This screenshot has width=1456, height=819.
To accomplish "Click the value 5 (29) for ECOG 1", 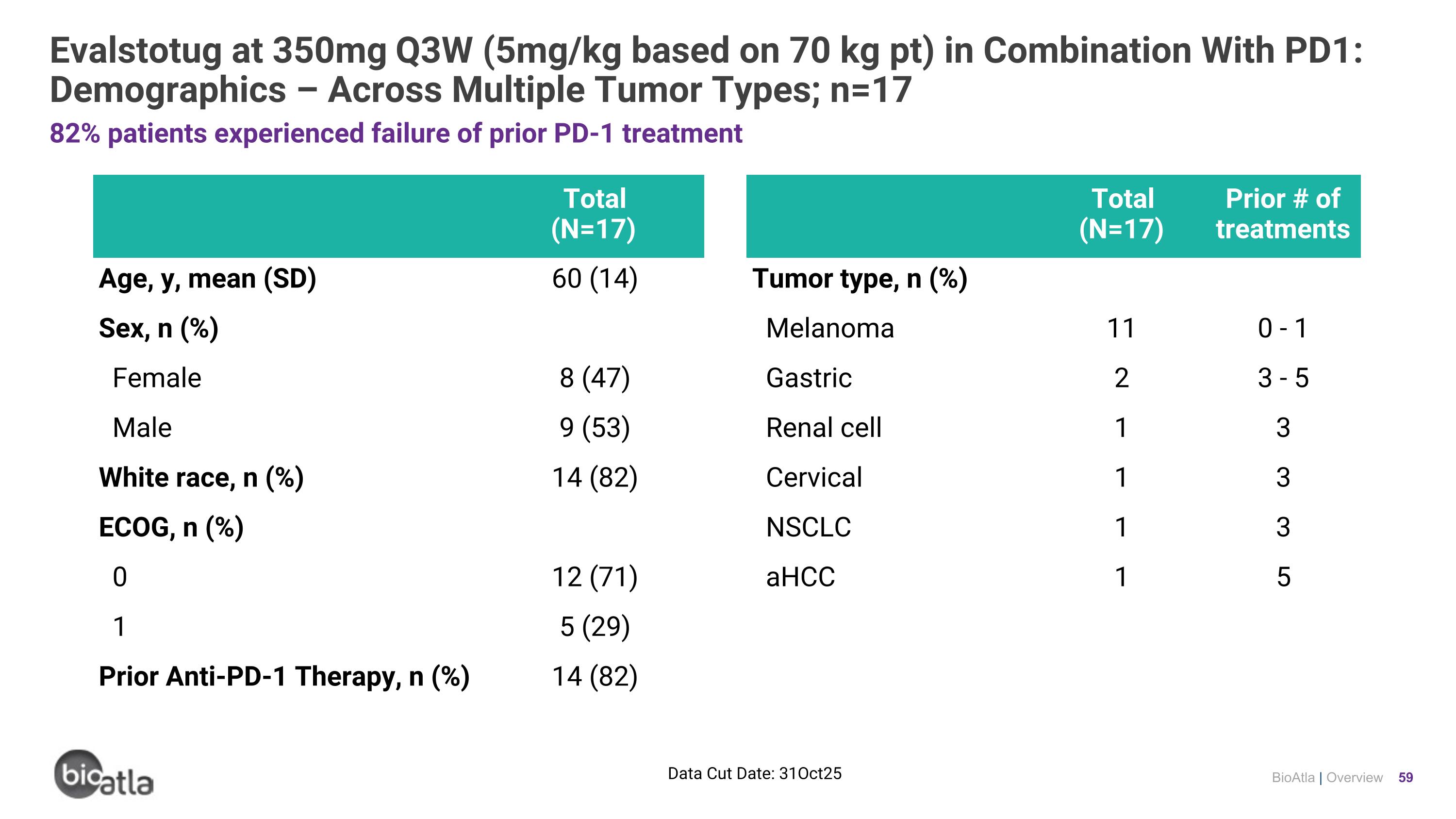I will [x=595, y=627].
